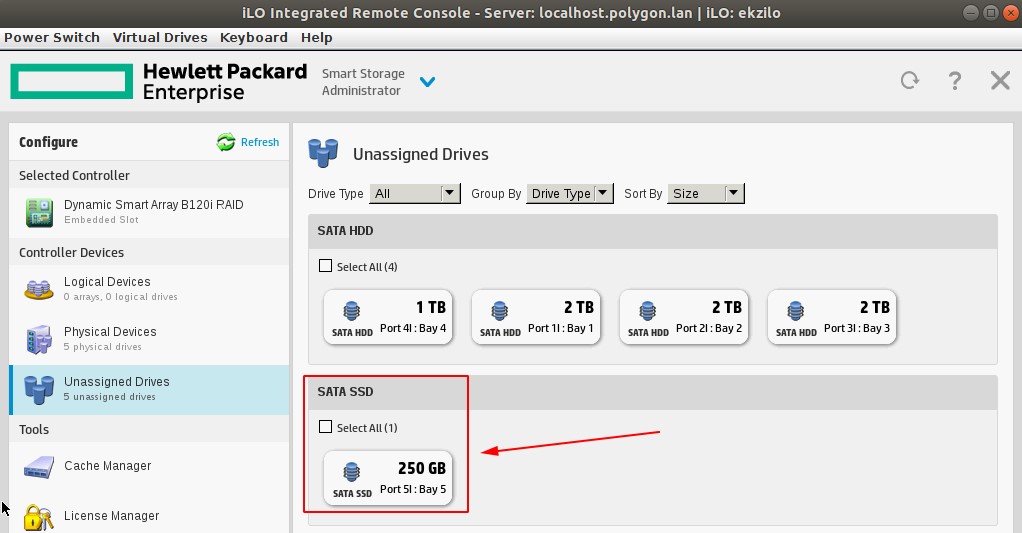Select the Logical Devices icon
The height and width of the screenshot is (533, 1022).
[x=39, y=289]
